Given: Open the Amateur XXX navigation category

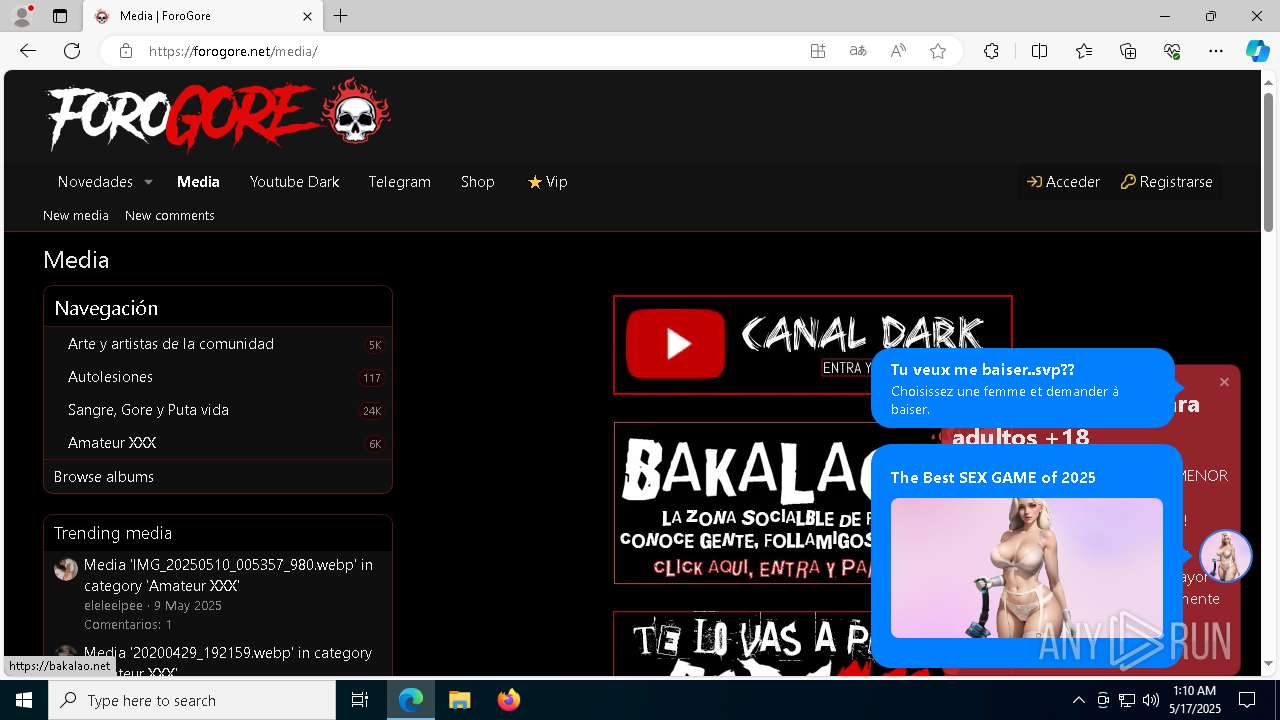Looking at the screenshot, I should click(112, 443).
